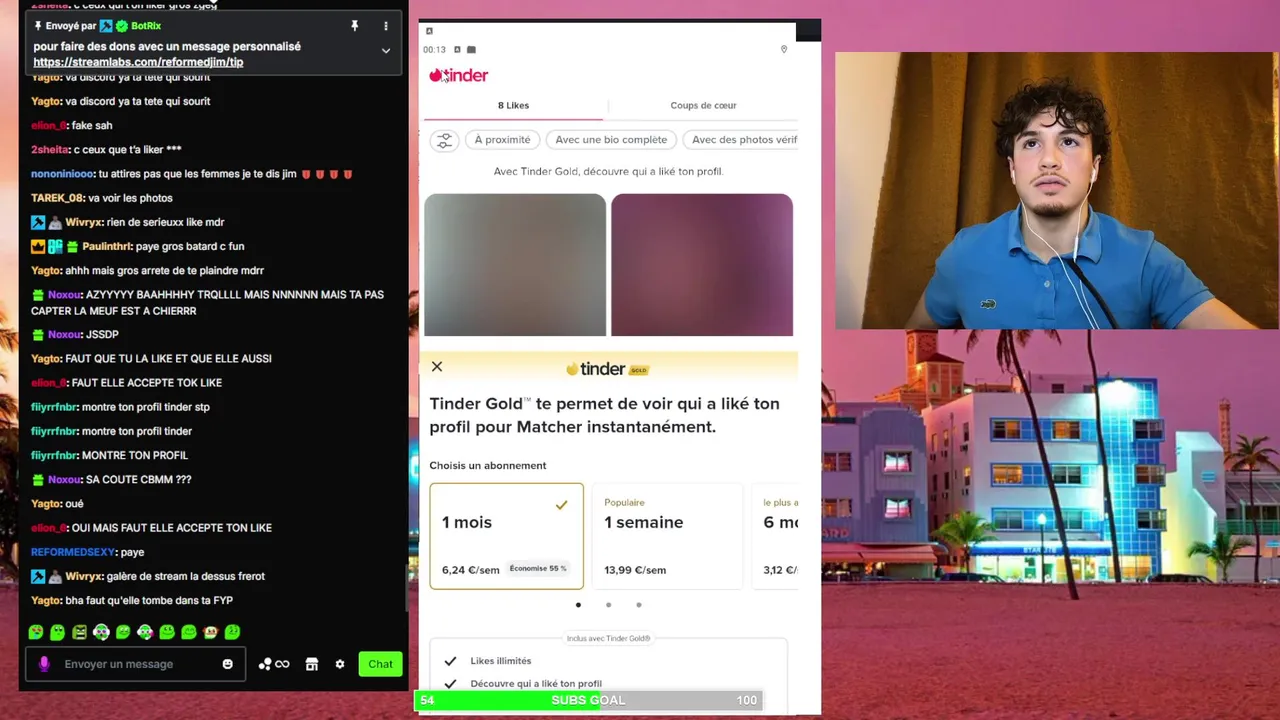
Task: Click username REFORMEDSEXY in chat
Action: pos(73,552)
